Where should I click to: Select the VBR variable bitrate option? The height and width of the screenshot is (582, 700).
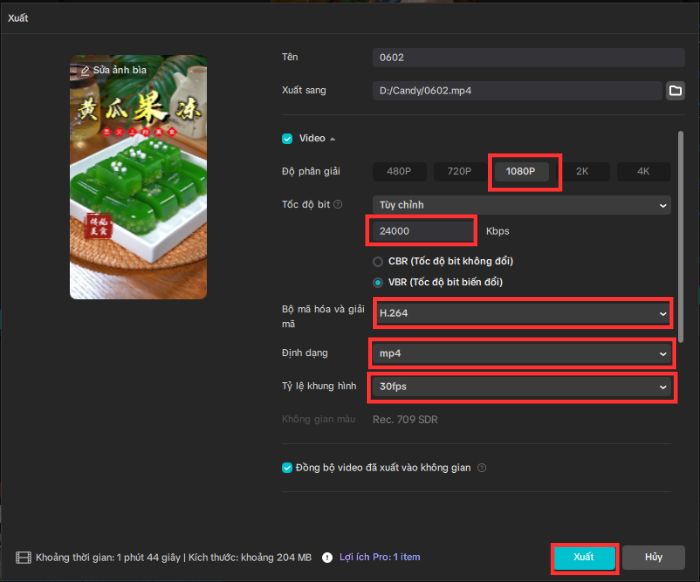click(379, 282)
